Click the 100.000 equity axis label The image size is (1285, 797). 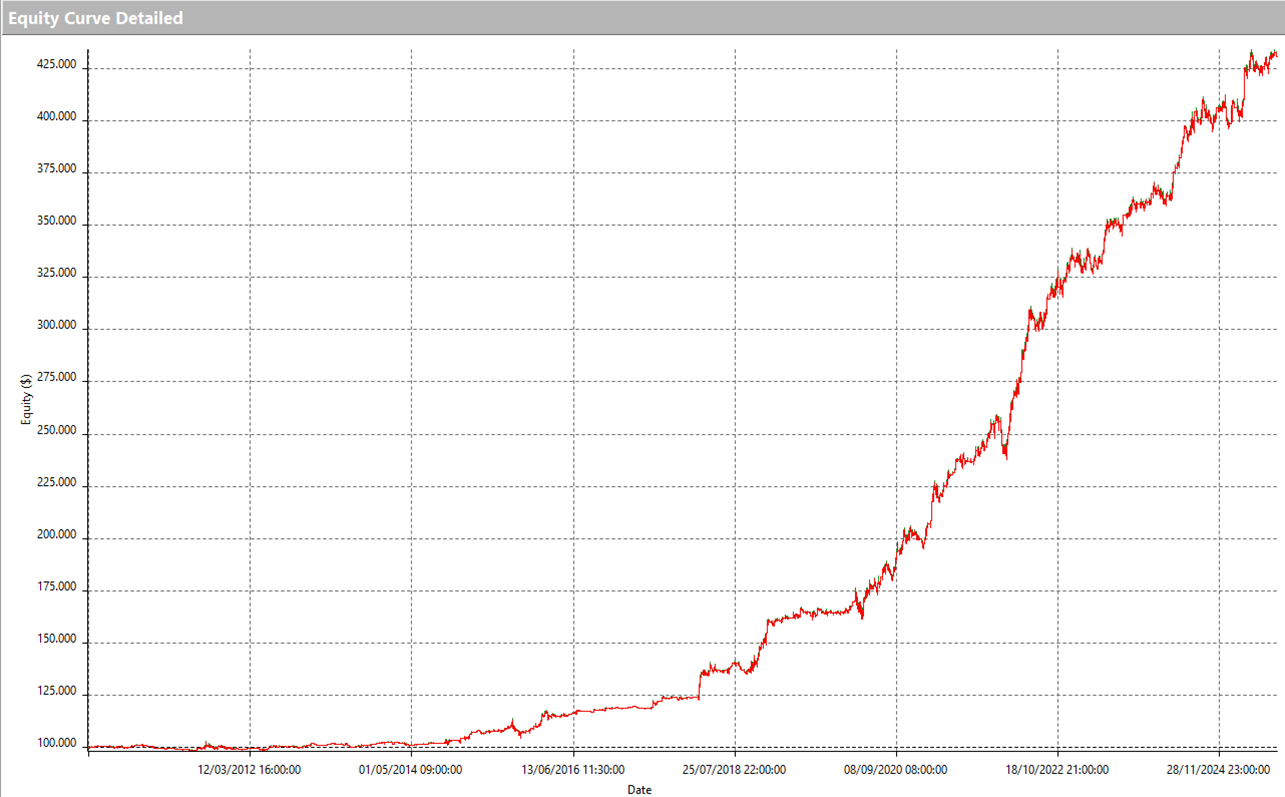(57, 743)
